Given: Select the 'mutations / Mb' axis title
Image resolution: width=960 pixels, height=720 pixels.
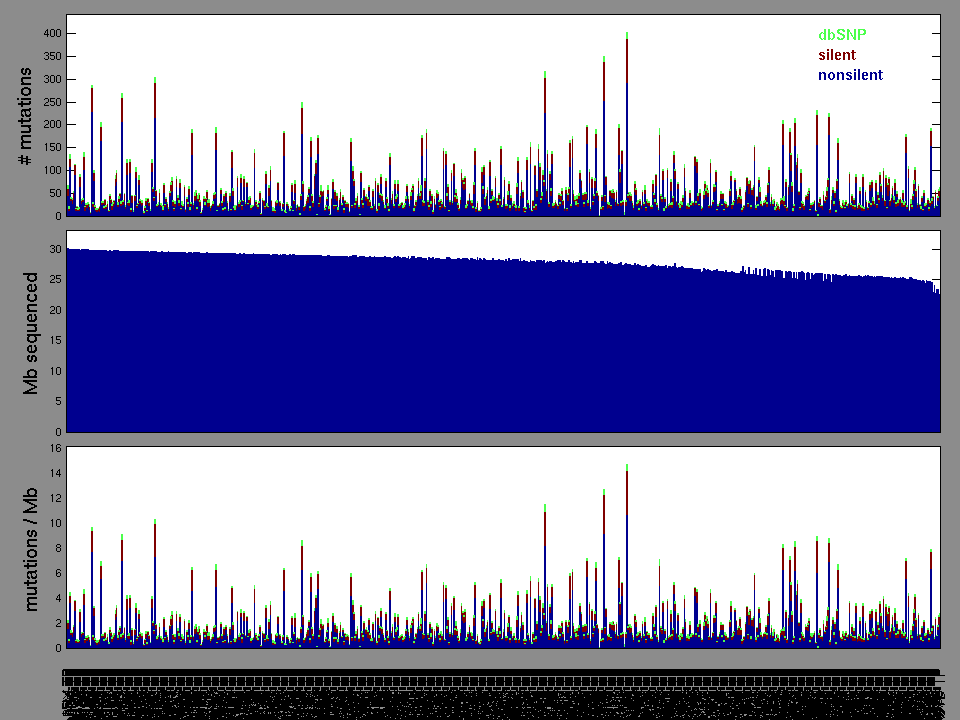Looking at the screenshot, I should tap(30, 546).
